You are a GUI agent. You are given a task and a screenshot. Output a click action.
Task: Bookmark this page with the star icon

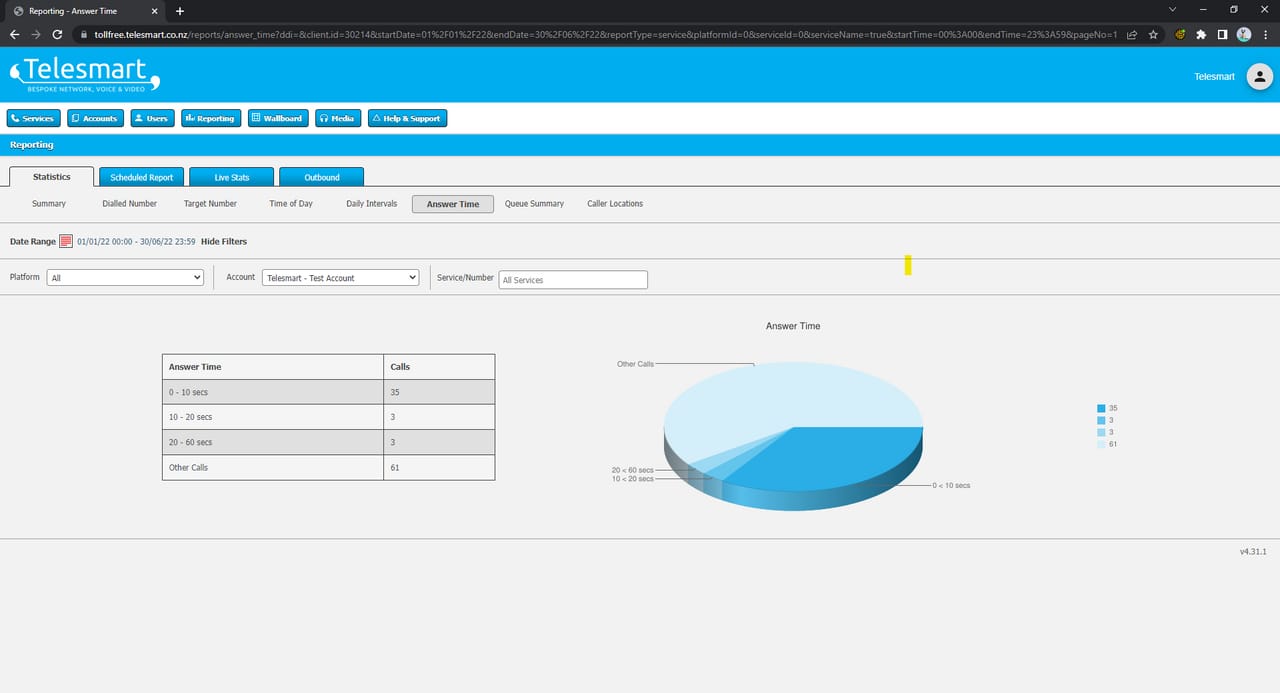(x=1153, y=34)
